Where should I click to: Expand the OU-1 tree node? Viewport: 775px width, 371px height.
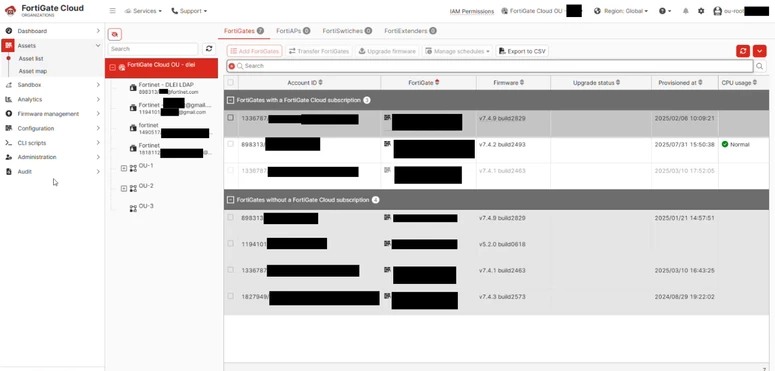point(124,168)
